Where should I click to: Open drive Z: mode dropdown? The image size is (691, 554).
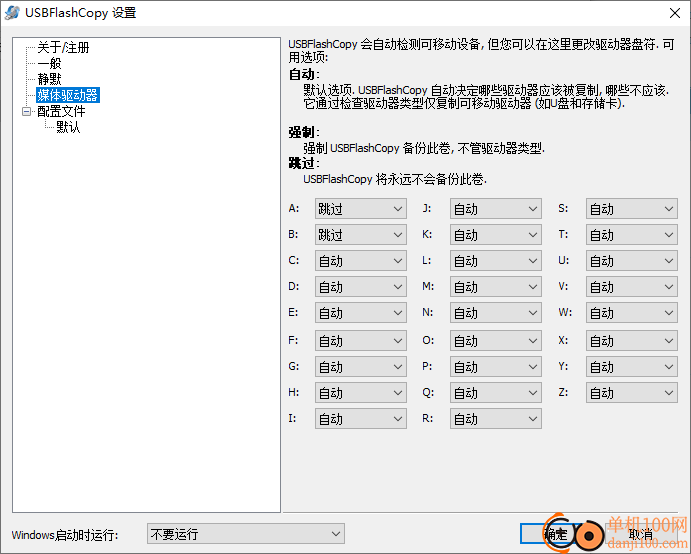632,392
